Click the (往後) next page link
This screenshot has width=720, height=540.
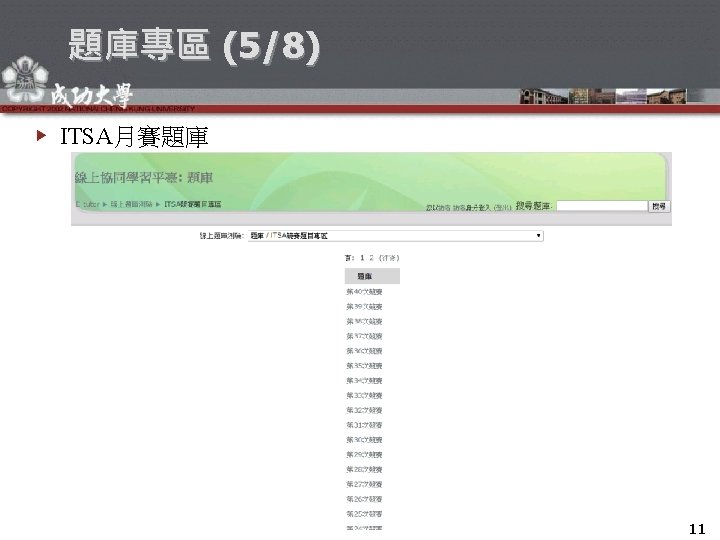[389, 258]
